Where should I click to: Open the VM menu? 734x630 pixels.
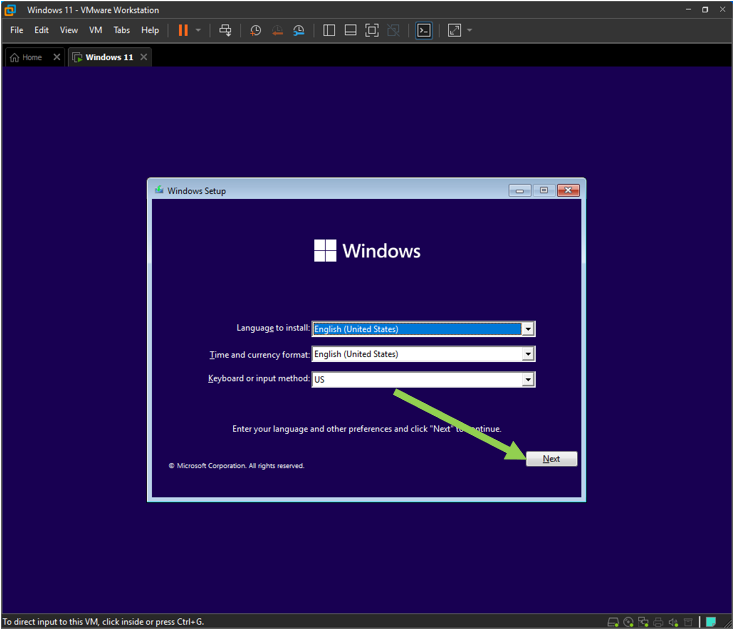coord(95,30)
